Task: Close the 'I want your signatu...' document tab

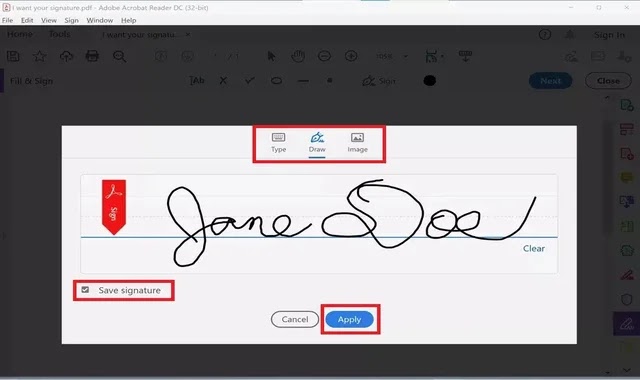Action: (188, 35)
